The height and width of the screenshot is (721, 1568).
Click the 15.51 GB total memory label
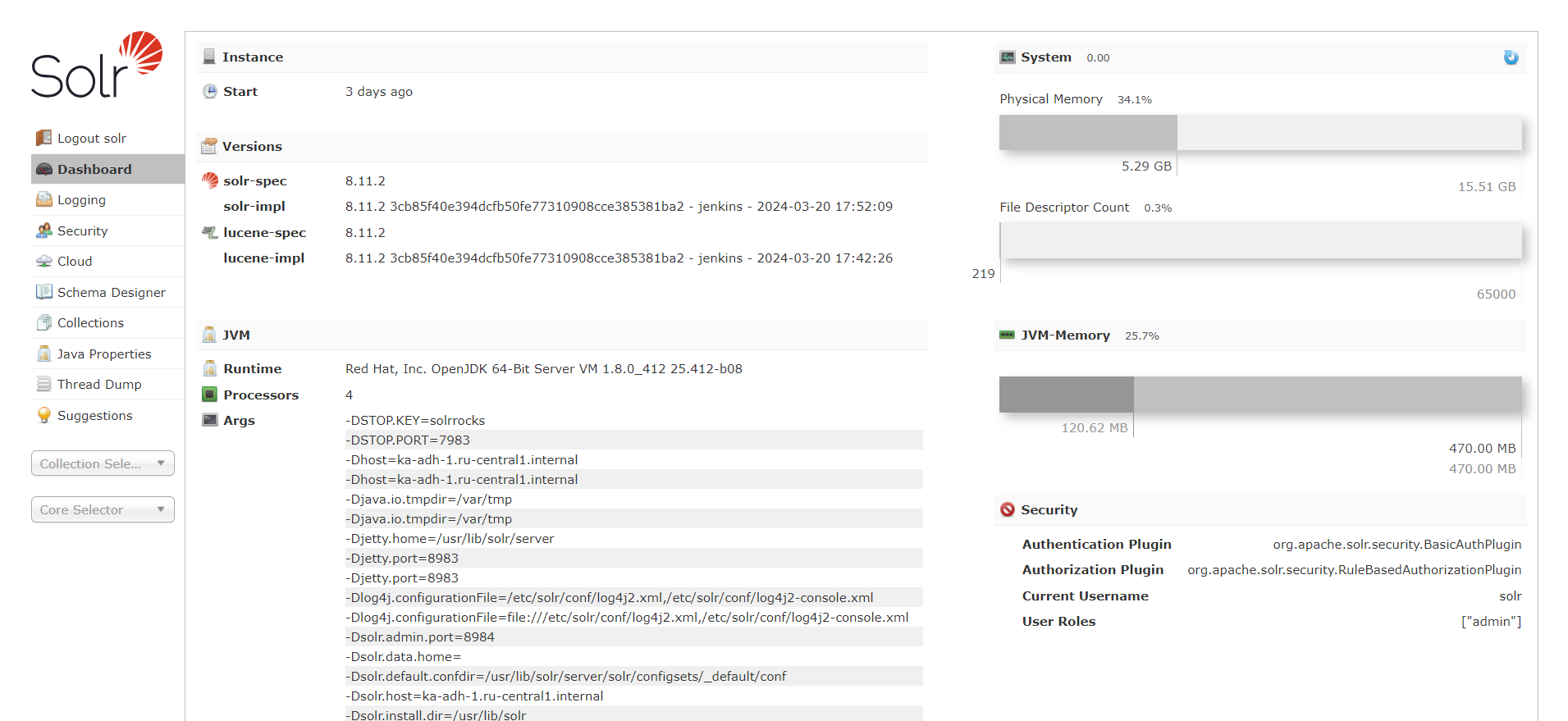pyautogui.click(x=1487, y=186)
